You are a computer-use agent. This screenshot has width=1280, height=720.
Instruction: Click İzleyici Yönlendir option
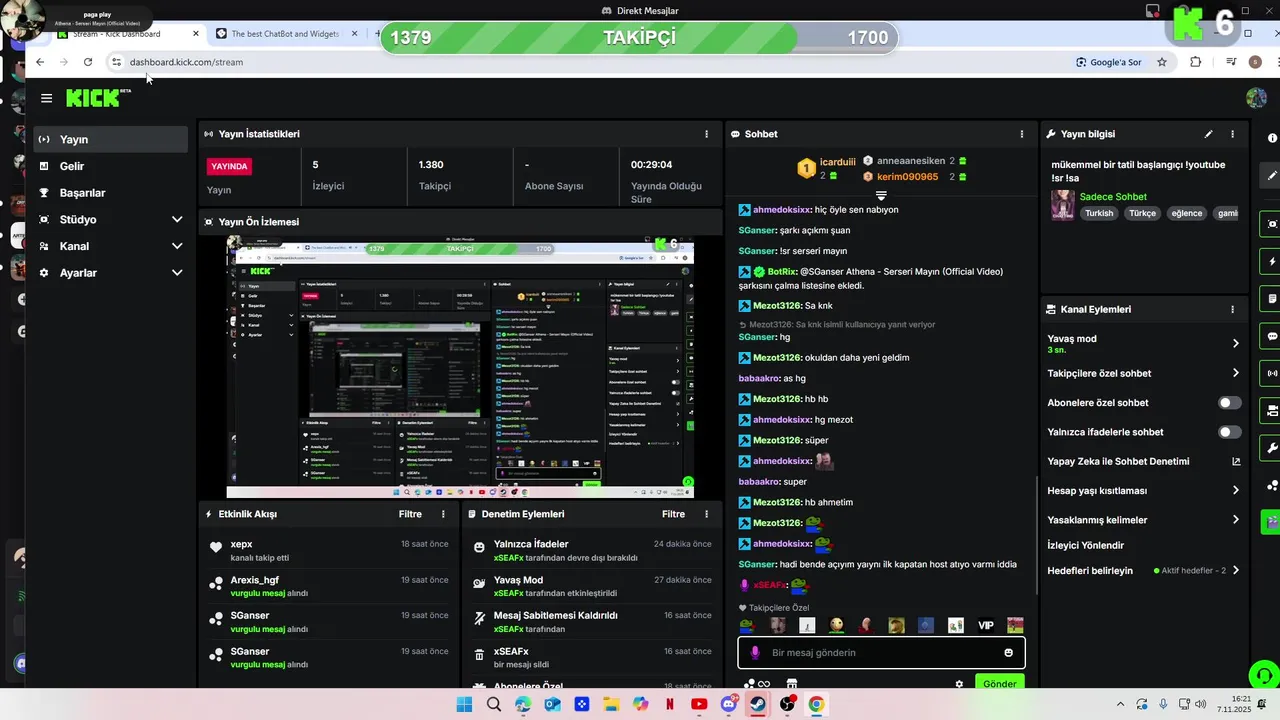click(1085, 545)
